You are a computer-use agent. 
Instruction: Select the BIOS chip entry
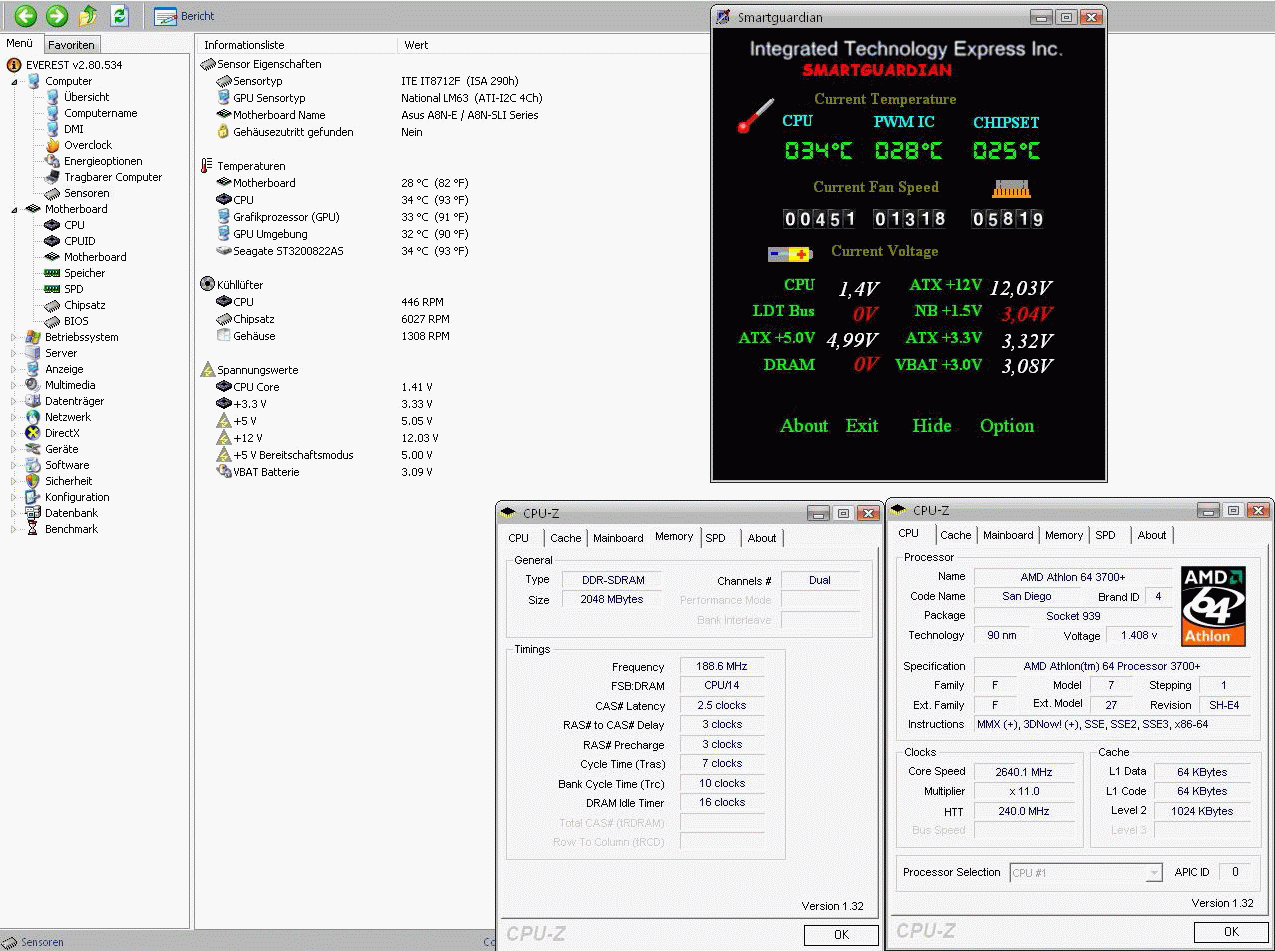(76, 321)
